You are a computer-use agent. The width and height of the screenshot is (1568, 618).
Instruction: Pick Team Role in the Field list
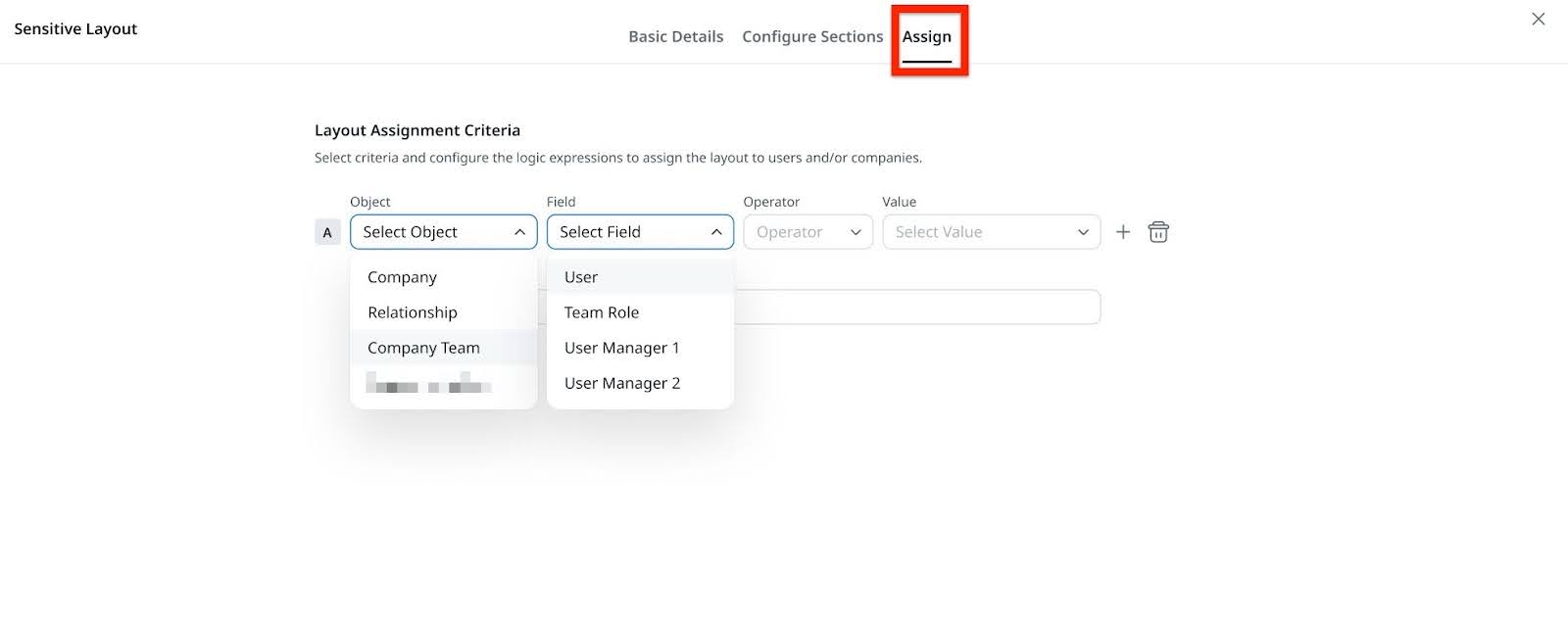[x=640, y=312]
